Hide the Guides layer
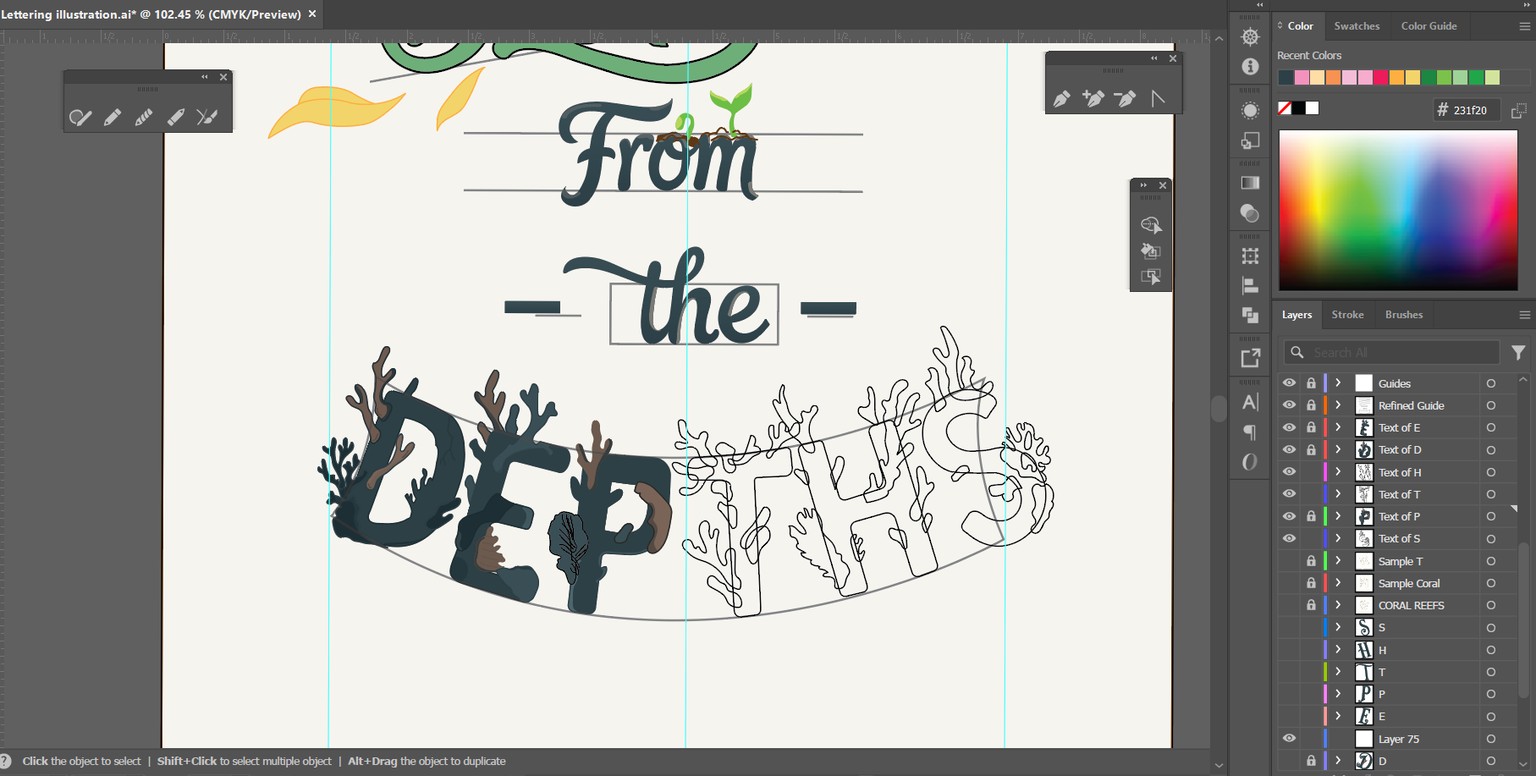The image size is (1536, 776). click(x=1289, y=383)
